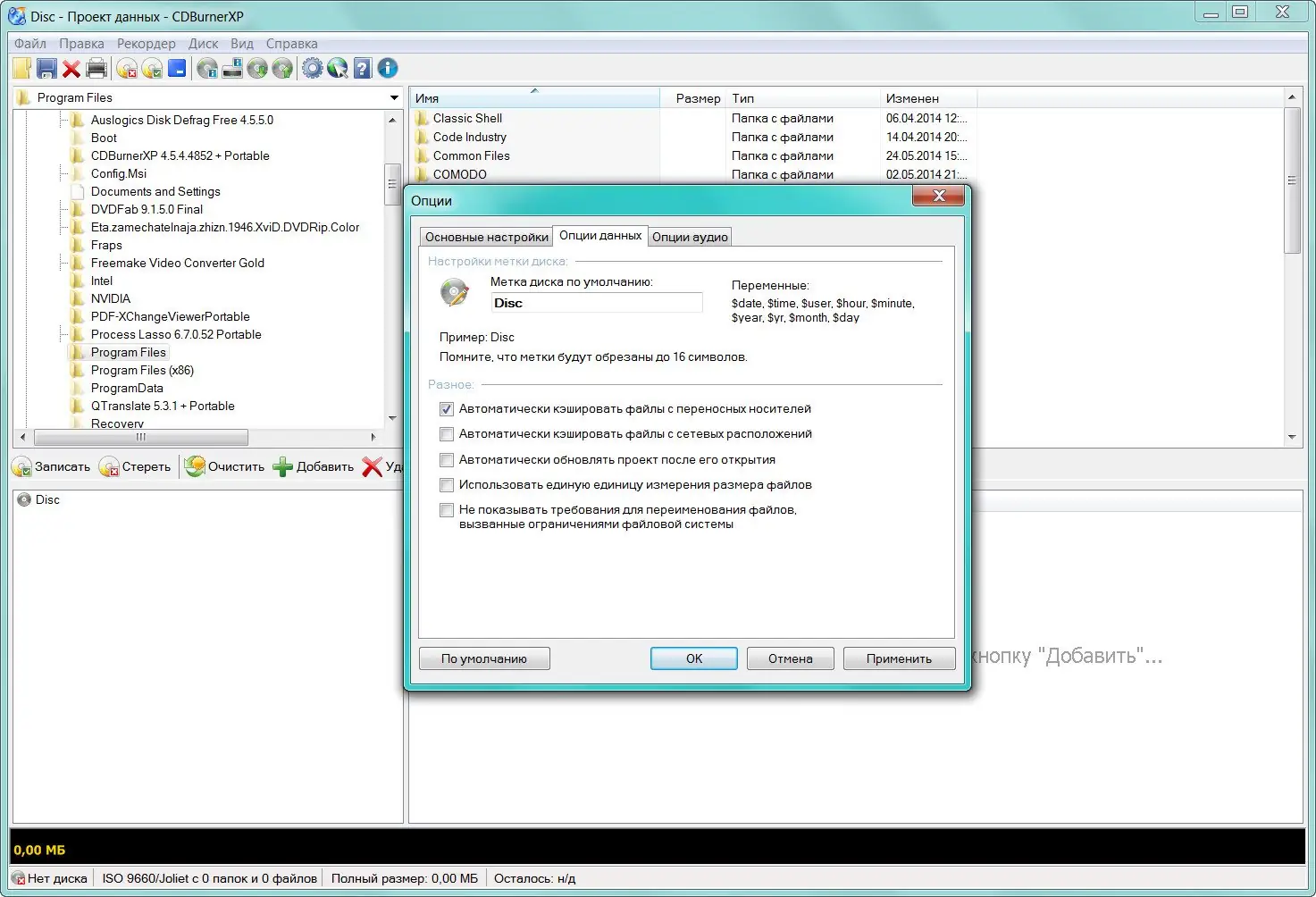Save the current project via the disk icon
This screenshot has height=897, width=1316.
click(46, 68)
